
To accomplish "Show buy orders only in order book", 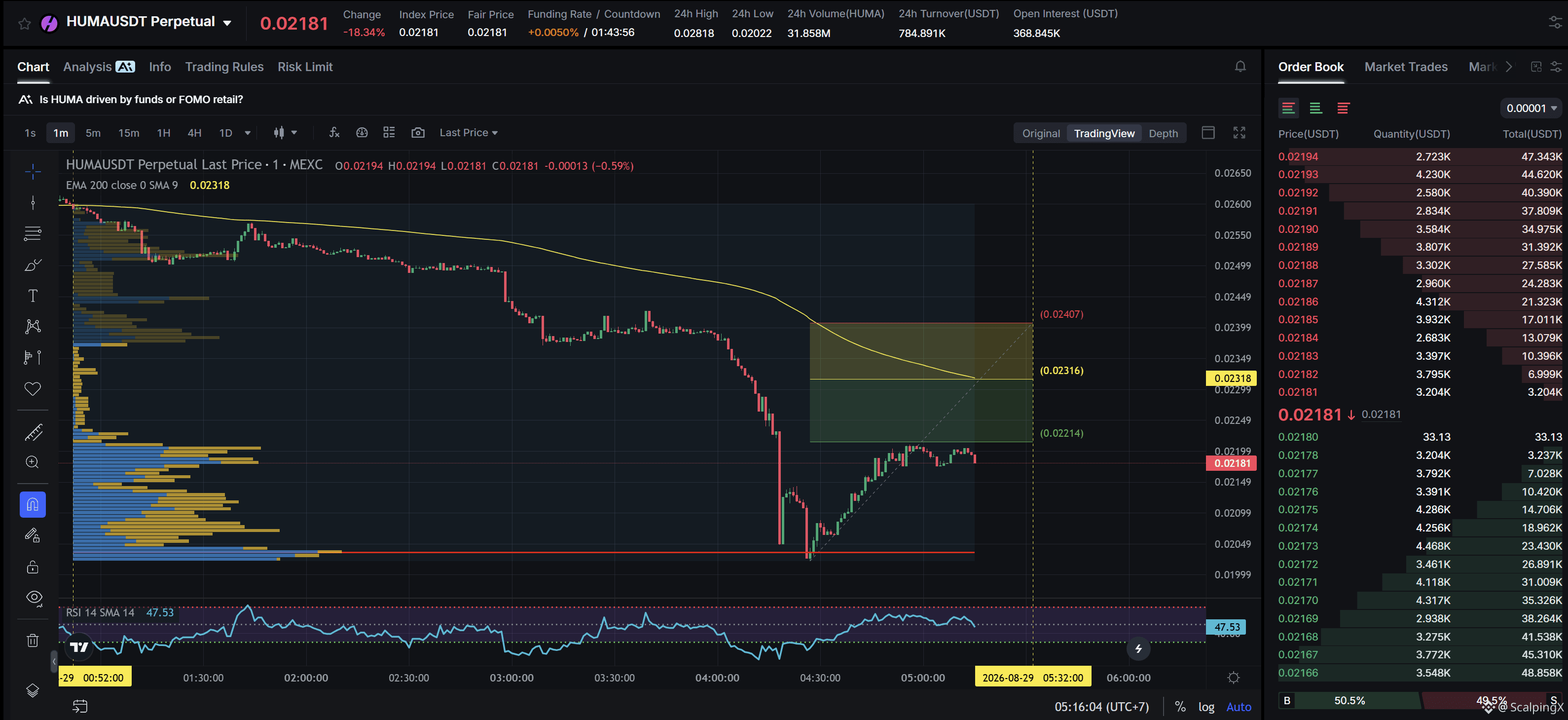I will click(1316, 109).
